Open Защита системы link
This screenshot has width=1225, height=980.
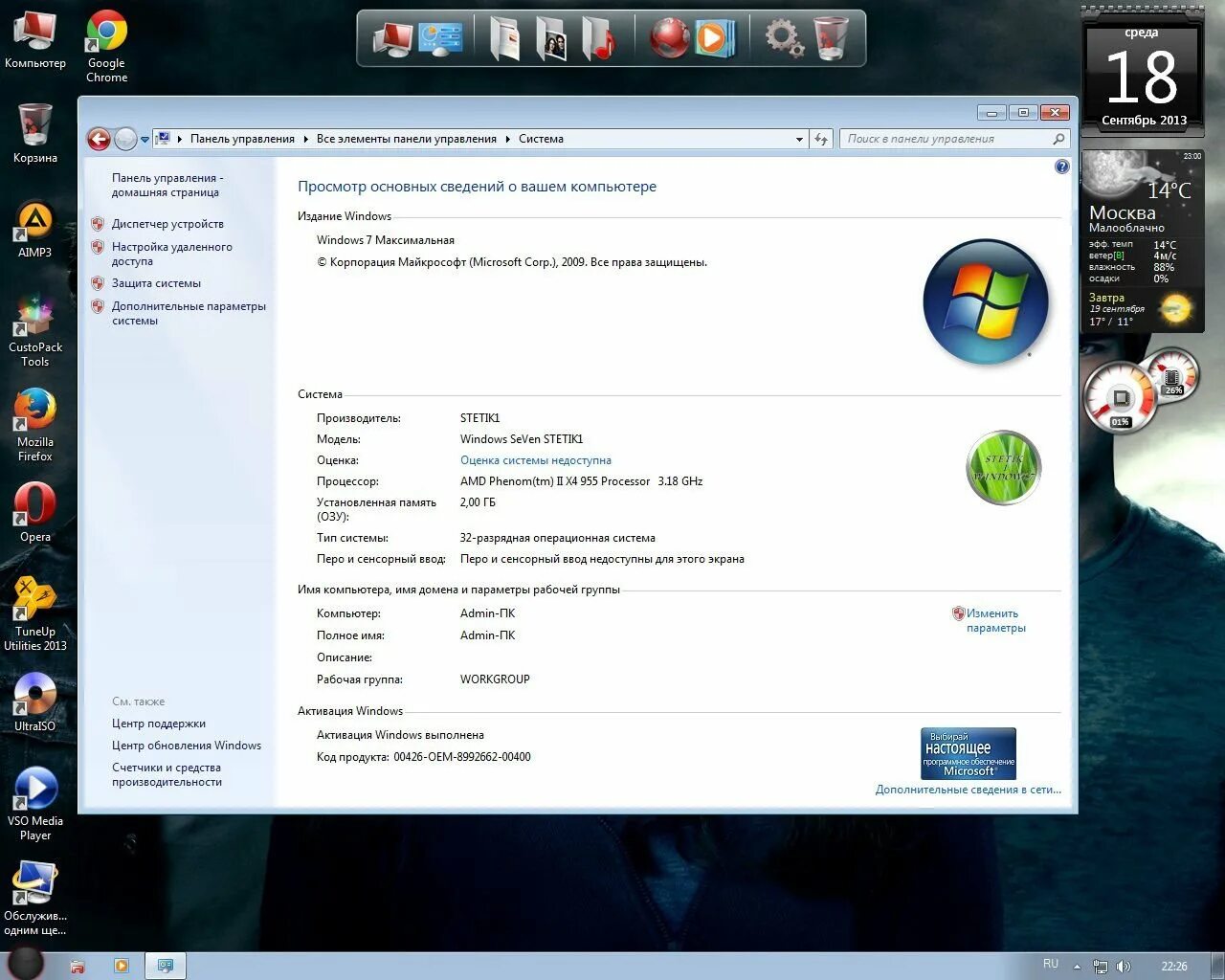[x=156, y=283]
